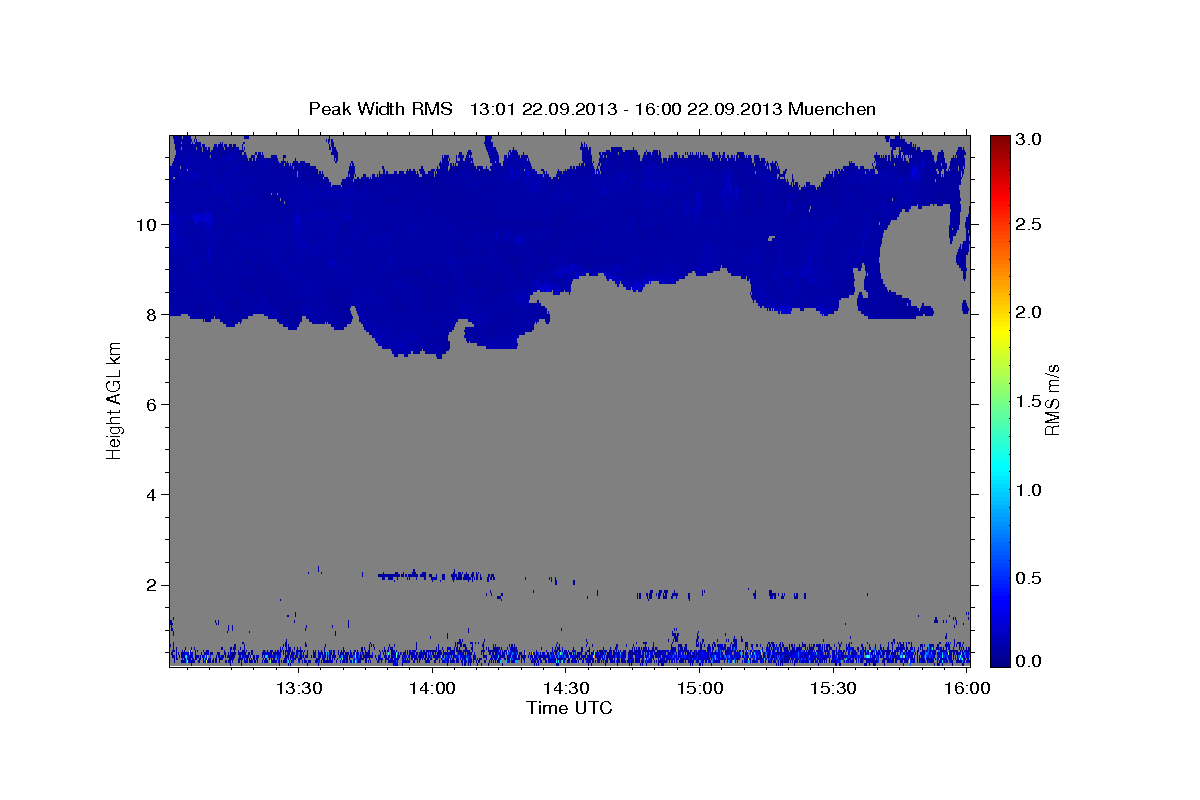Click the colorbar value 2.0

point(1029,312)
